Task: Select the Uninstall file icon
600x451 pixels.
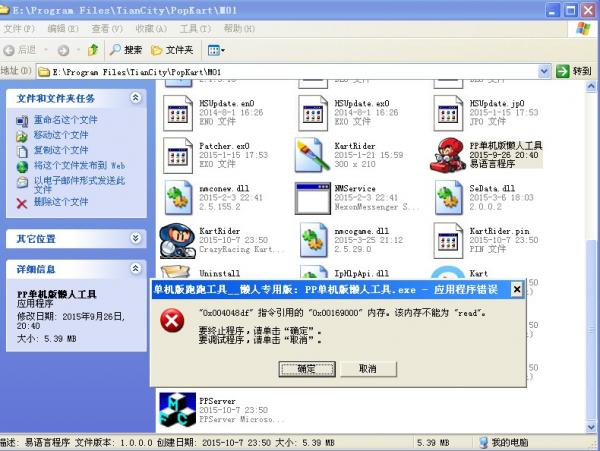Action: pyautogui.click(x=176, y=272)
